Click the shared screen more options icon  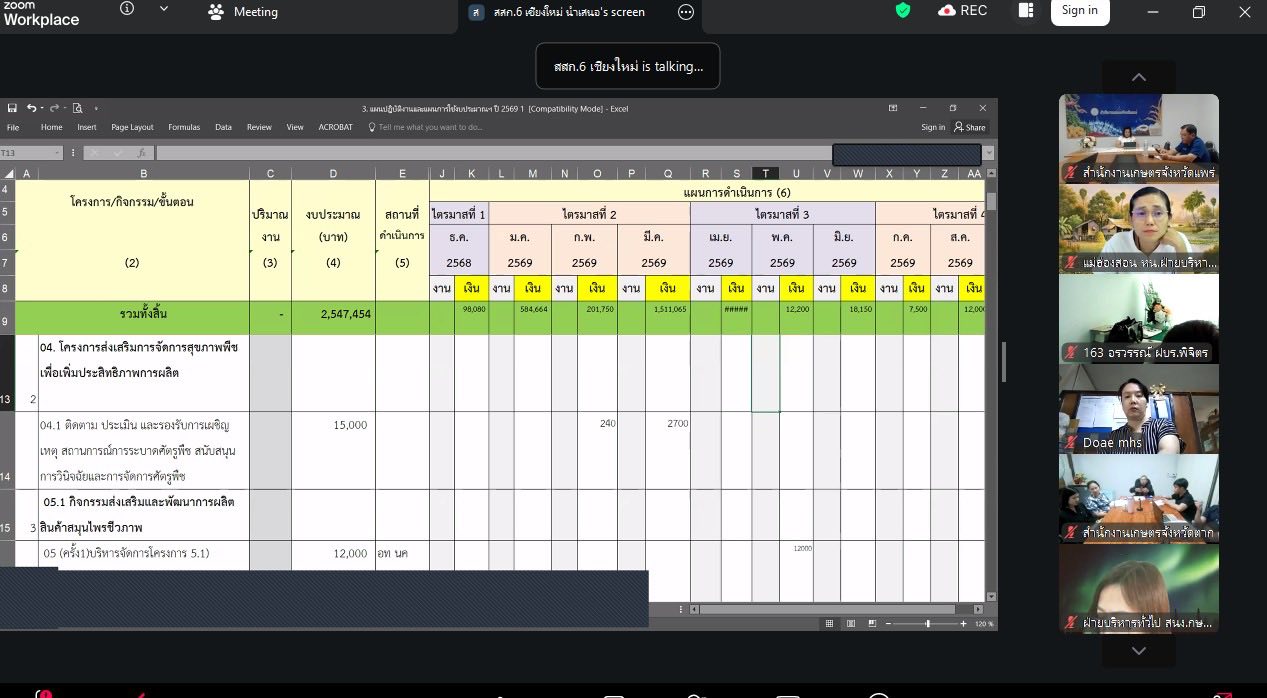pos(686,12)
